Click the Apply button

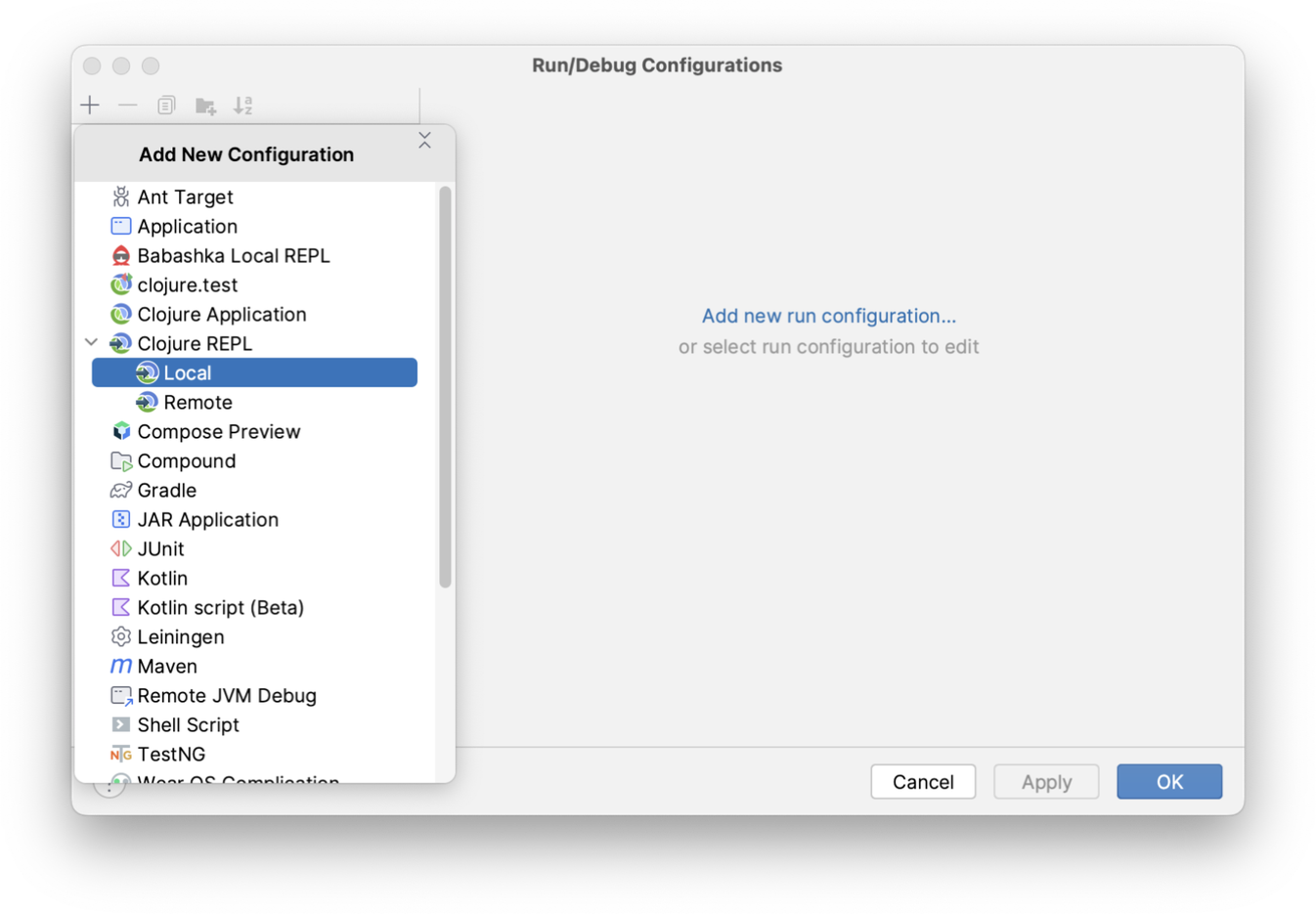pos(1046,781)
